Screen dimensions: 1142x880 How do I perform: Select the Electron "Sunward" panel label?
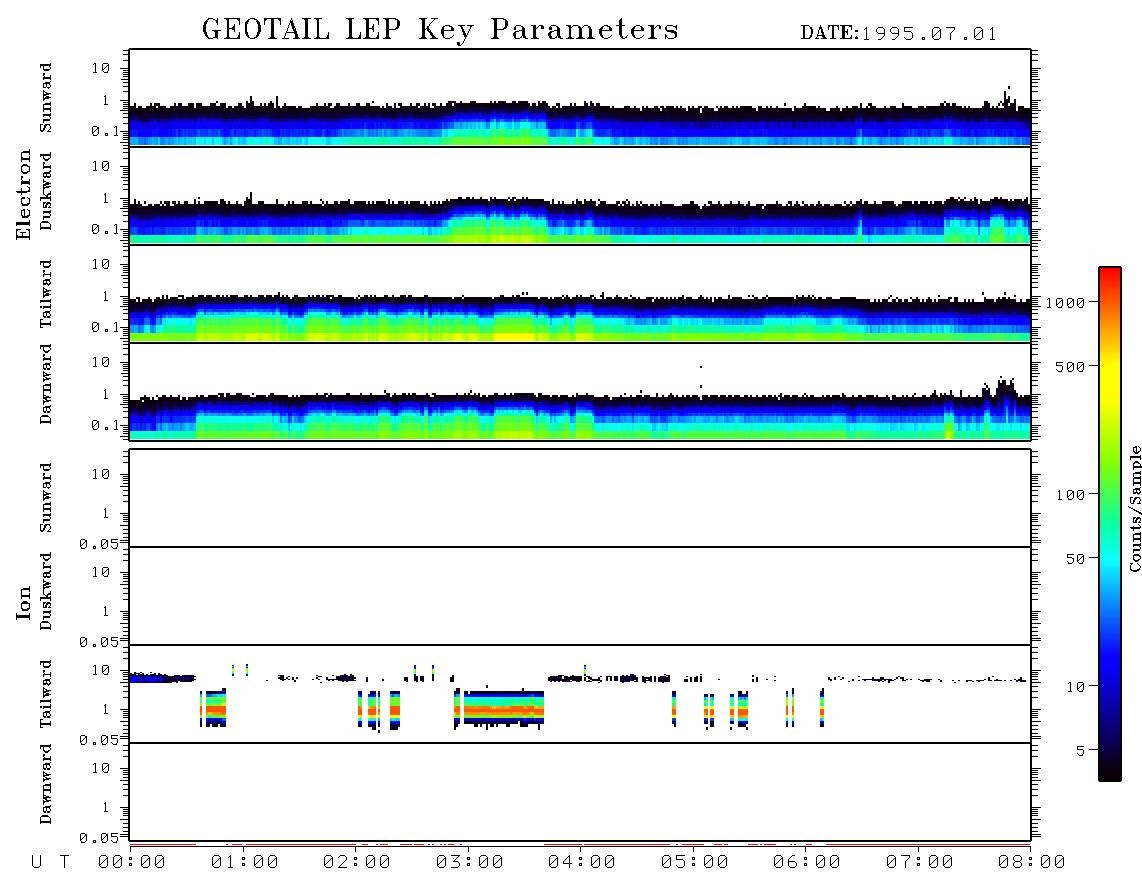45,98
